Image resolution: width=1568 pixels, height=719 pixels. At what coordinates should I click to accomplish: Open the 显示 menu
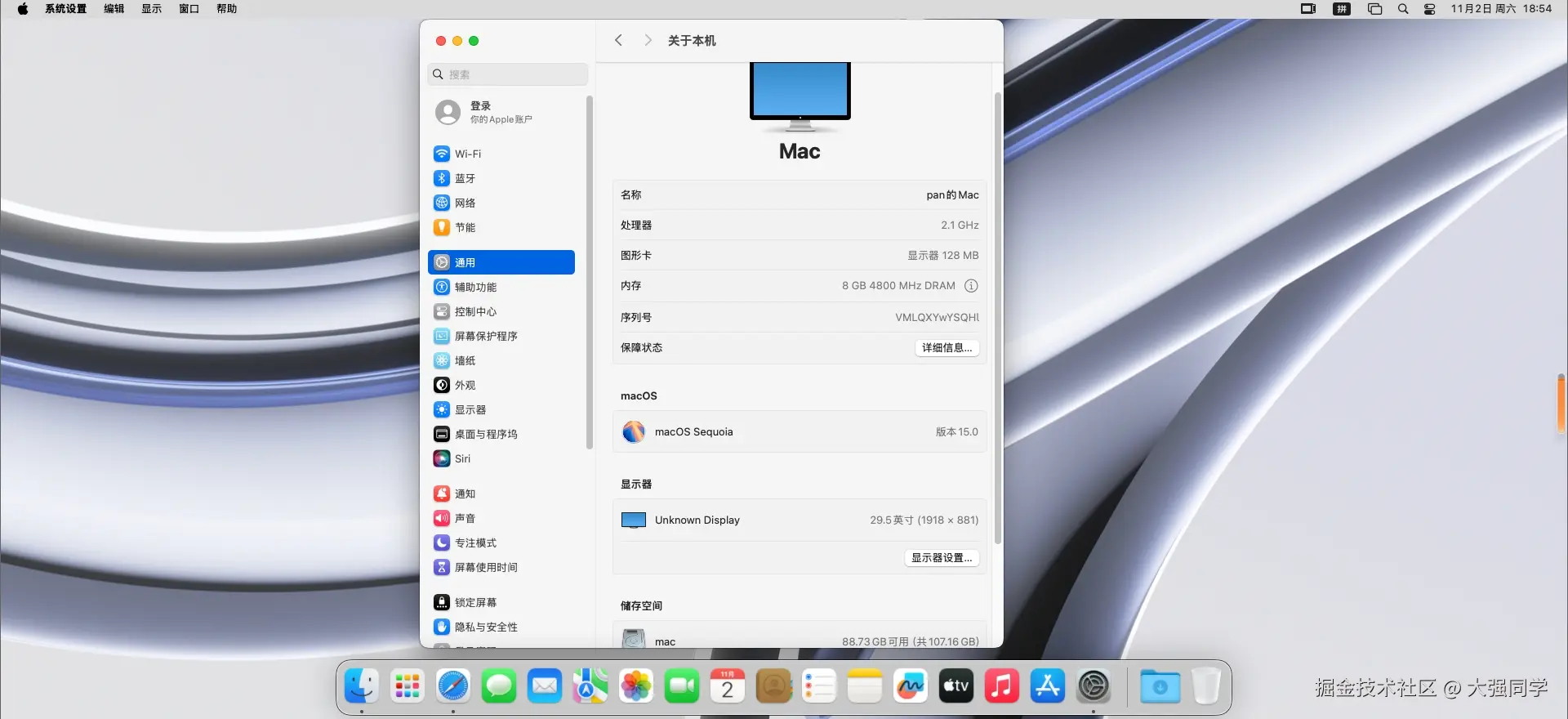[152, 9]
